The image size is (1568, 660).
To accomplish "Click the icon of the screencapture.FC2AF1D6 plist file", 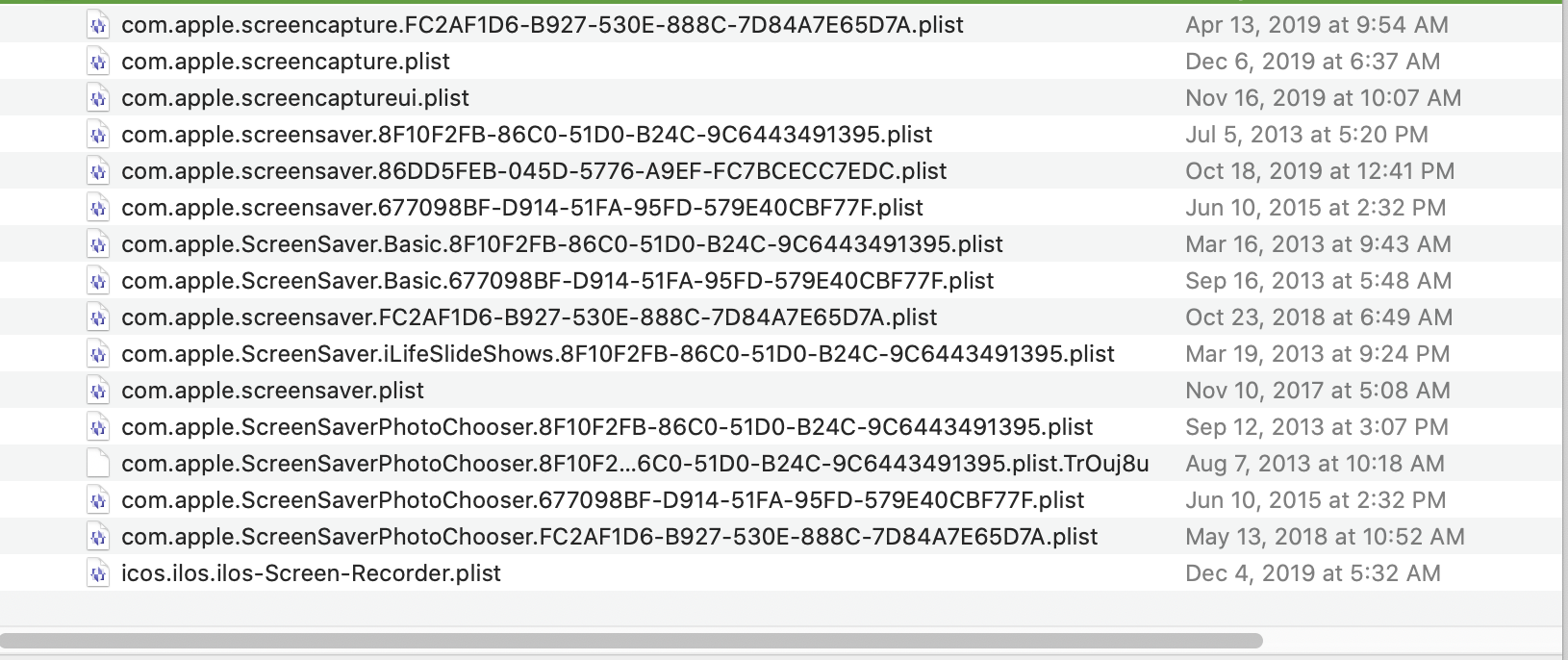I will point(97,25).
